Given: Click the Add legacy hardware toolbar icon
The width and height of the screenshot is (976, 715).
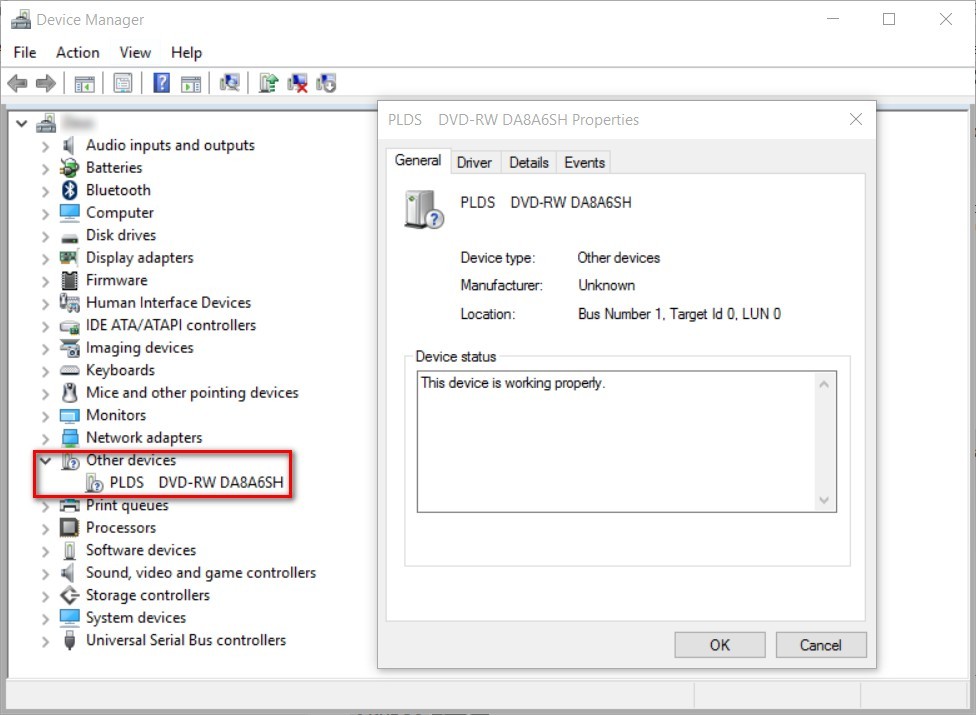Looking at the screenshot, I should tap(326, 83).
